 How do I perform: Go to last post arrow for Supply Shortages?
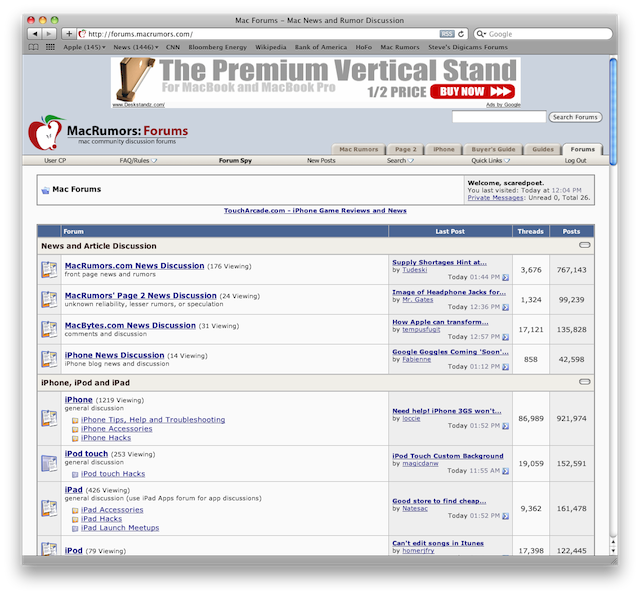tap(505, 278)
